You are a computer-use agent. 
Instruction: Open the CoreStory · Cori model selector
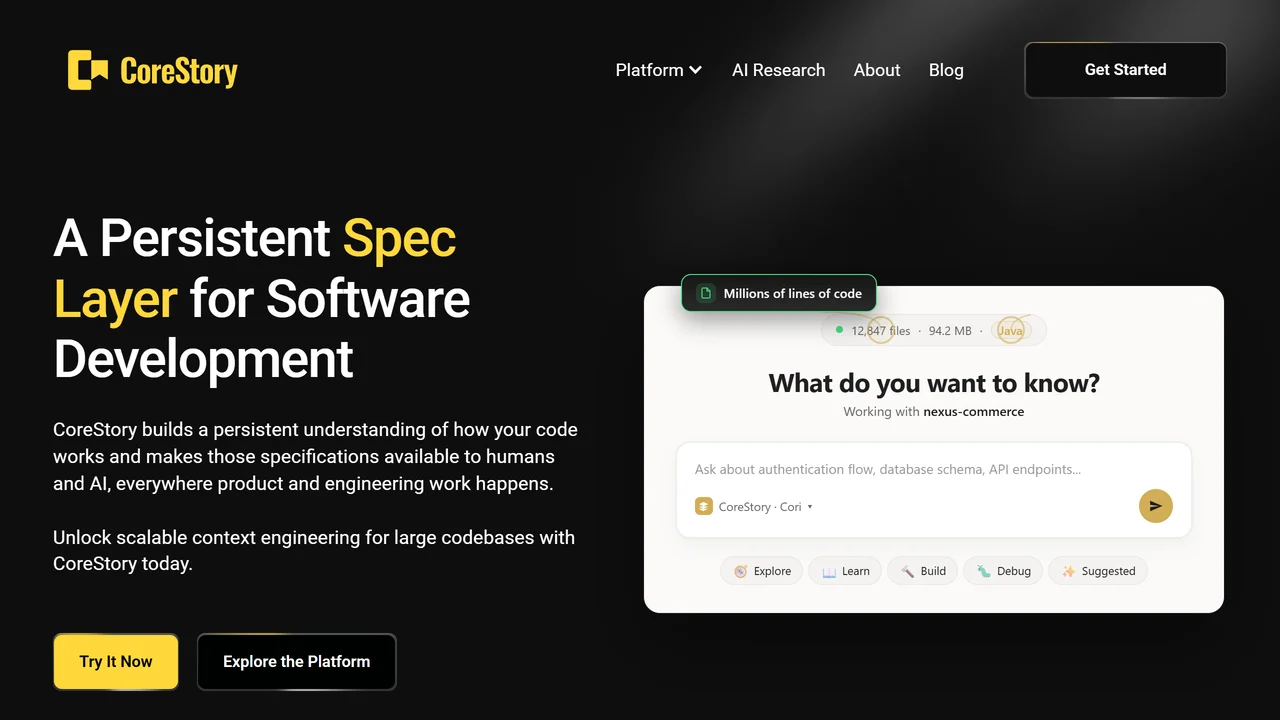click(x=754, y=507)
